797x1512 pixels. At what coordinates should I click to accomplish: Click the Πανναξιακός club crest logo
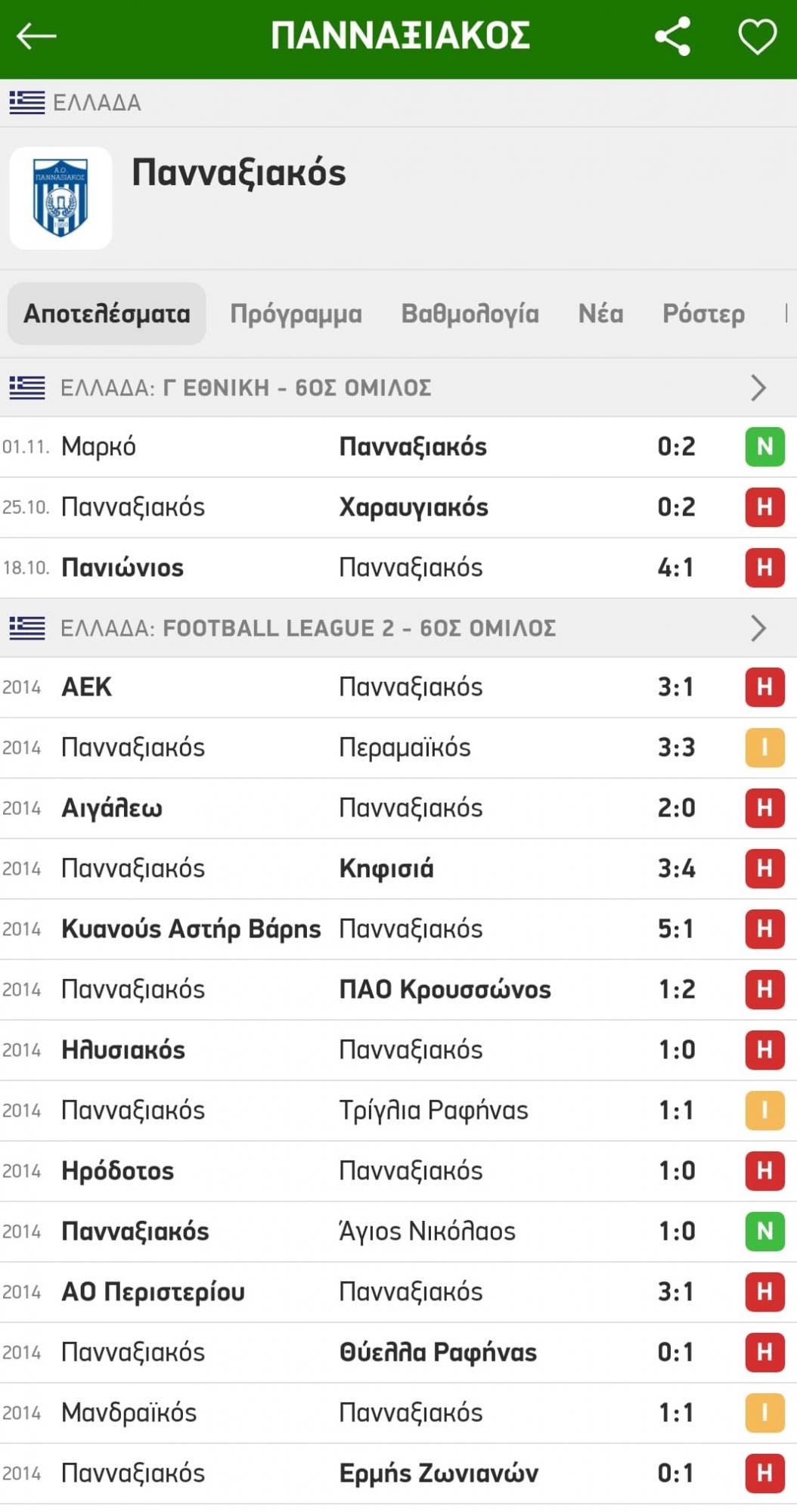click(x=60, y=198)
